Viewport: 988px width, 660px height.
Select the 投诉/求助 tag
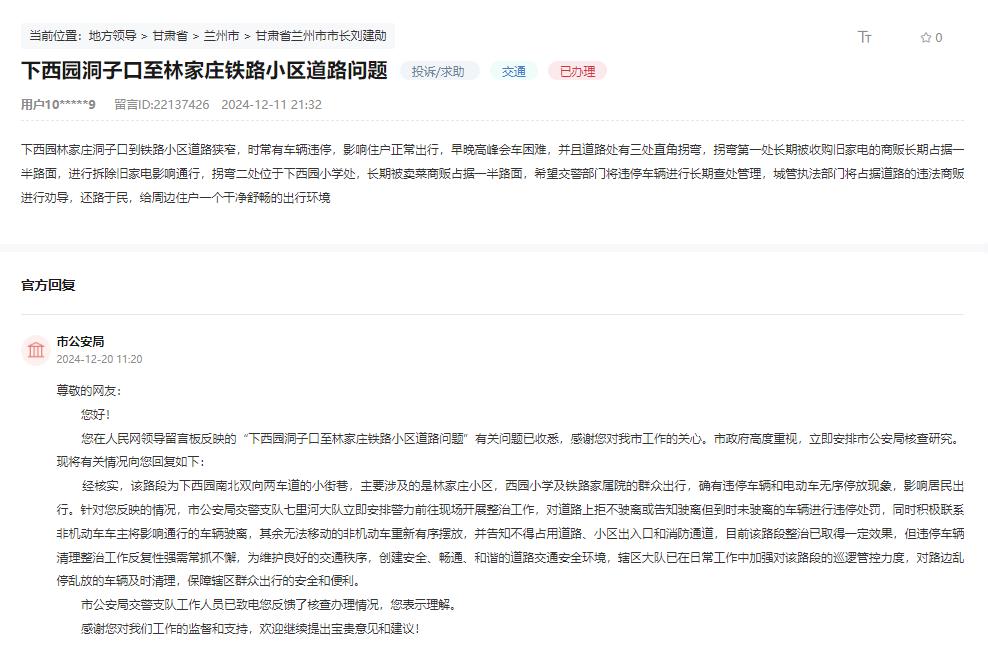(439, 72)
